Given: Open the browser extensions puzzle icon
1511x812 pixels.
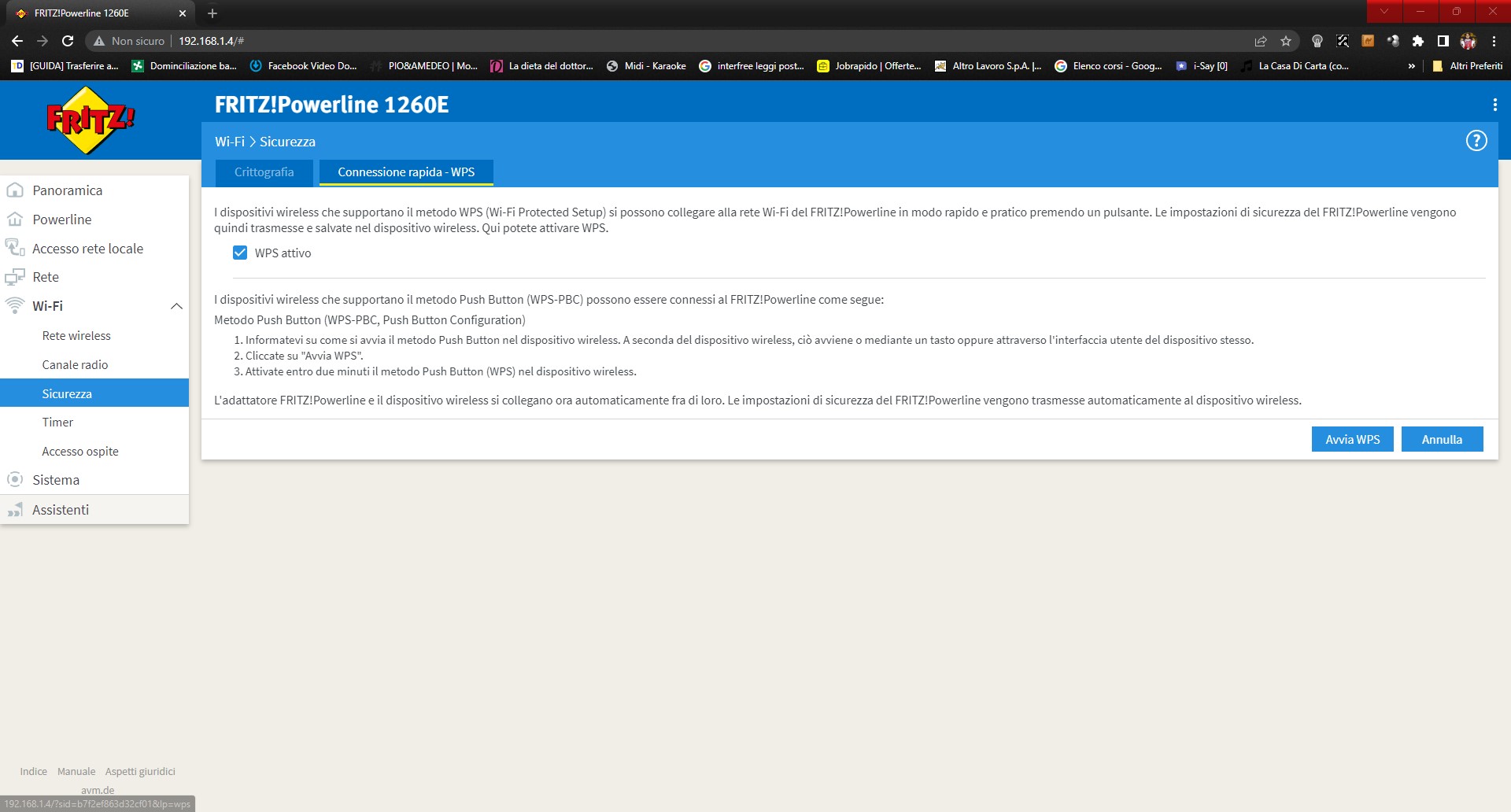Looking at the screenshot, I should 1418,41.
